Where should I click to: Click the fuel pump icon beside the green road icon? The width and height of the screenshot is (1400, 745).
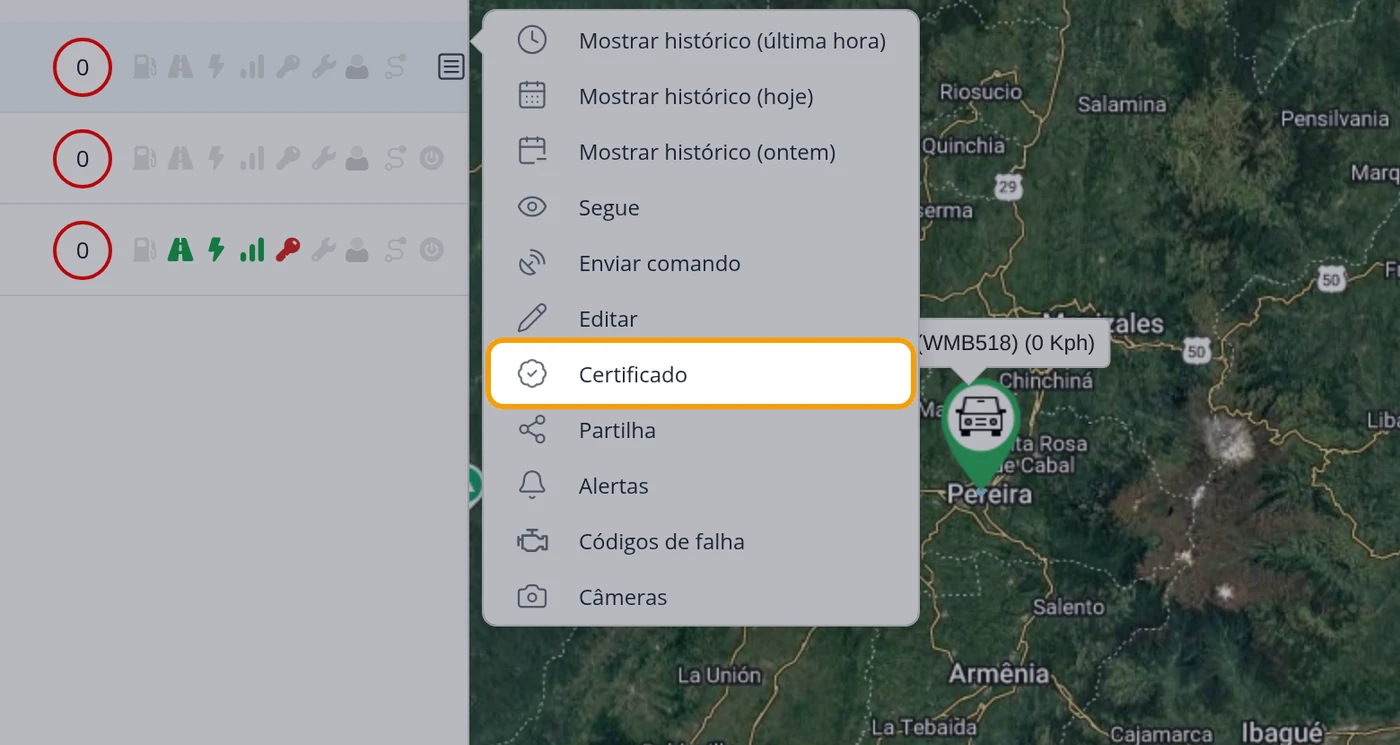click(145, 250)
